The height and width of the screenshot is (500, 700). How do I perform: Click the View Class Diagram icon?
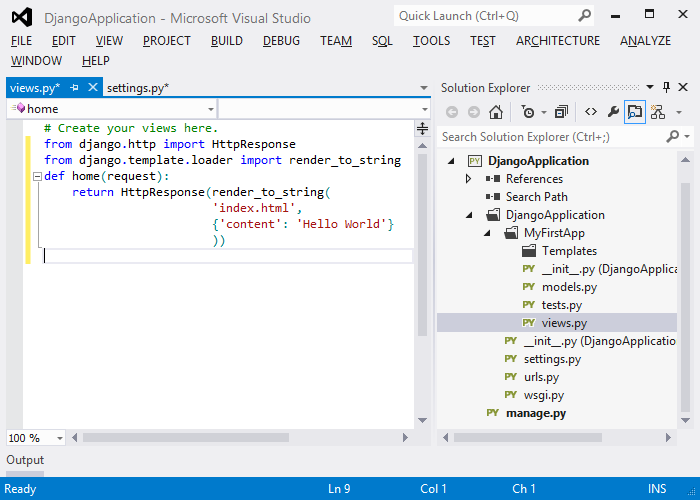click(x=657, y=112)
